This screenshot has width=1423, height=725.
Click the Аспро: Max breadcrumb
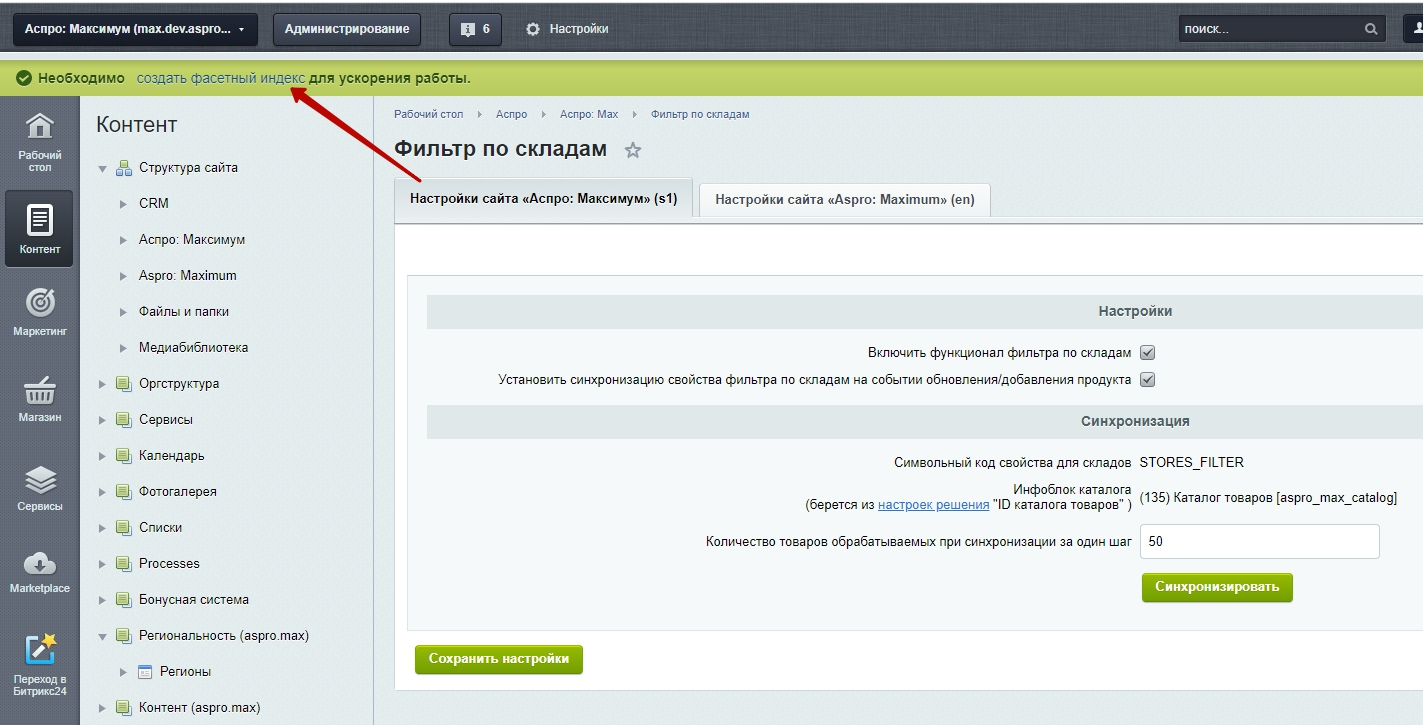pos(589,114)
